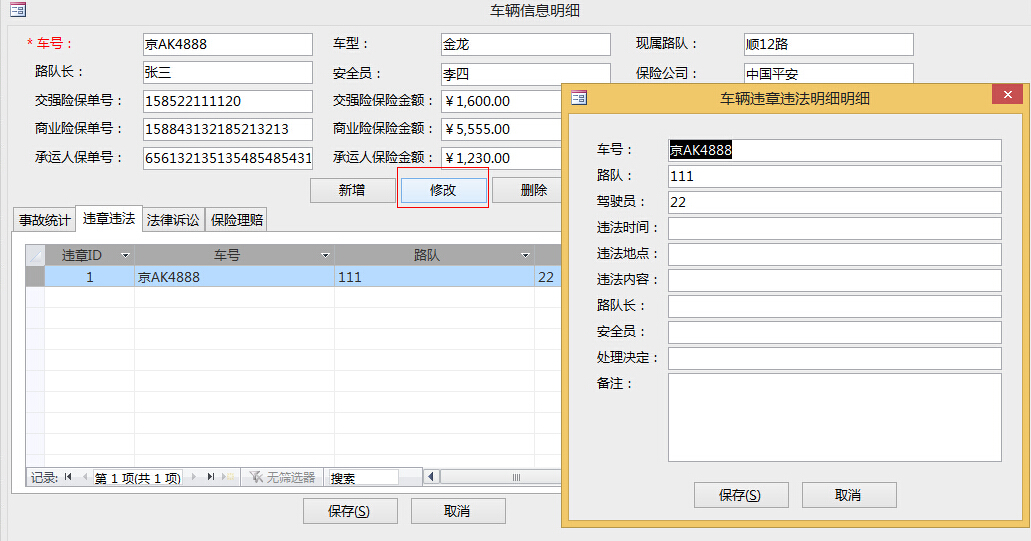
Task: Click the main form 路队长 field 张三
Action: click(228, 72)
